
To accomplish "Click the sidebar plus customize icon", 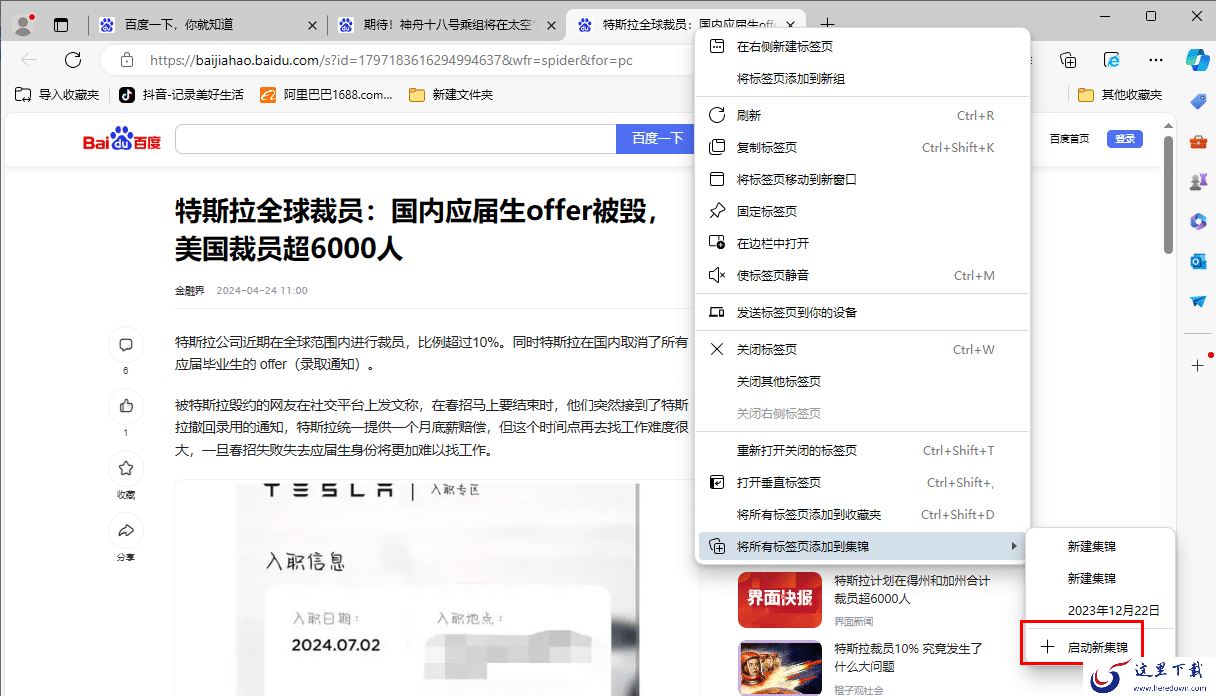I will (1198, 365).
